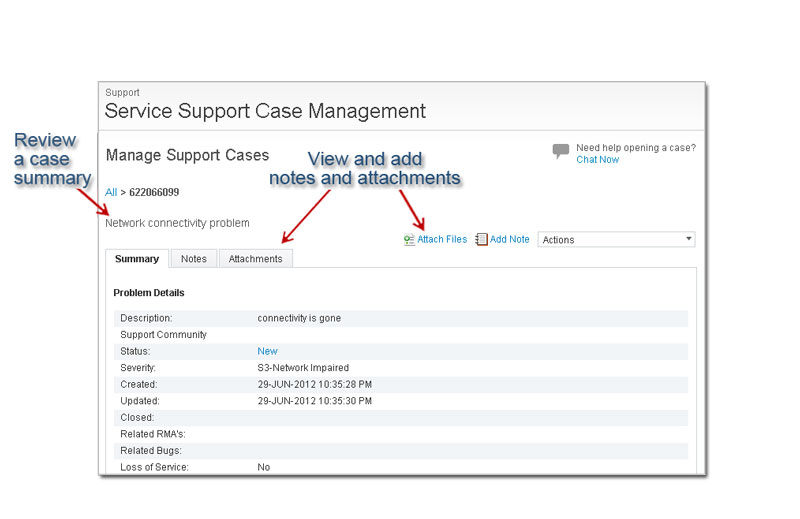Select case number 622066099 in breadcrumb
The image size is (800, 519).
154,192
